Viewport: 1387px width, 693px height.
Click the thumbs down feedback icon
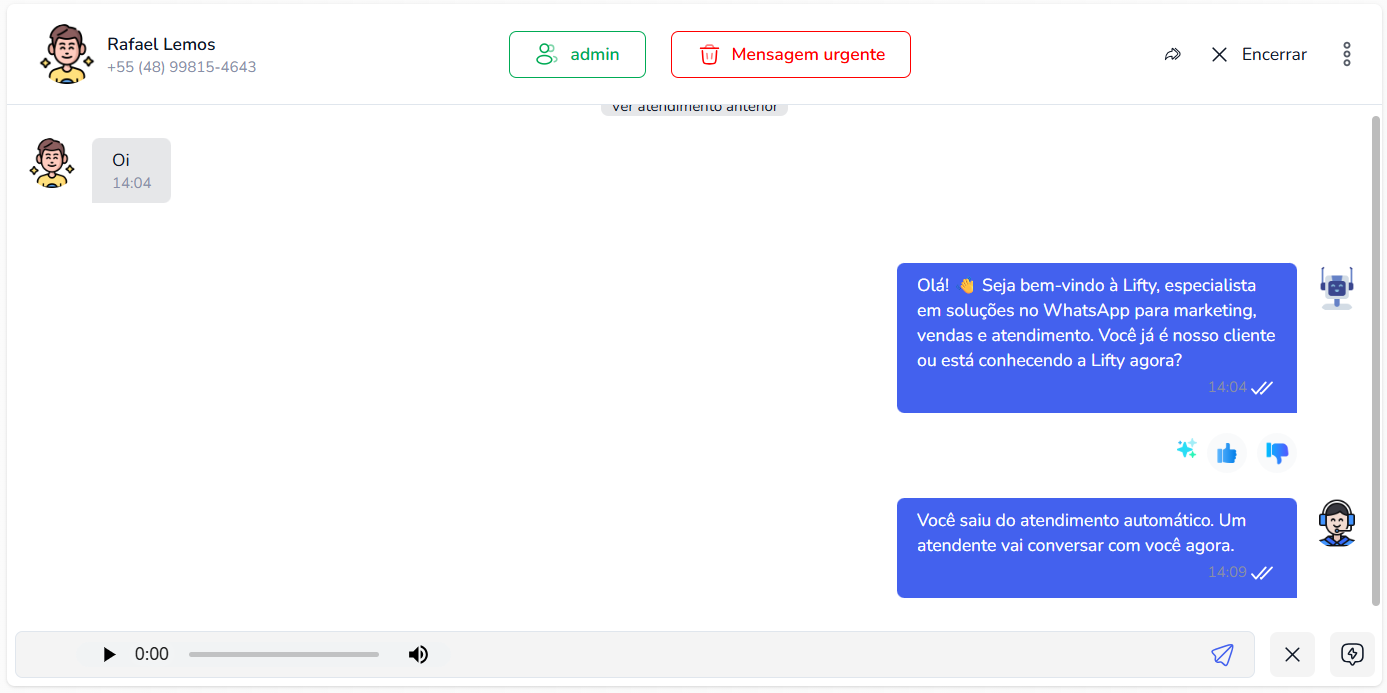(1277, 453)
